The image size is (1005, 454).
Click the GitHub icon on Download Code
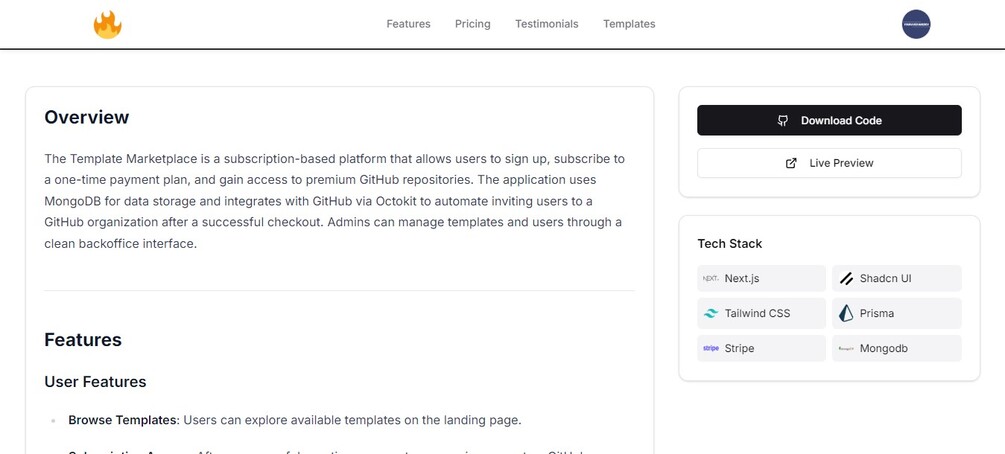coord(783,121)
